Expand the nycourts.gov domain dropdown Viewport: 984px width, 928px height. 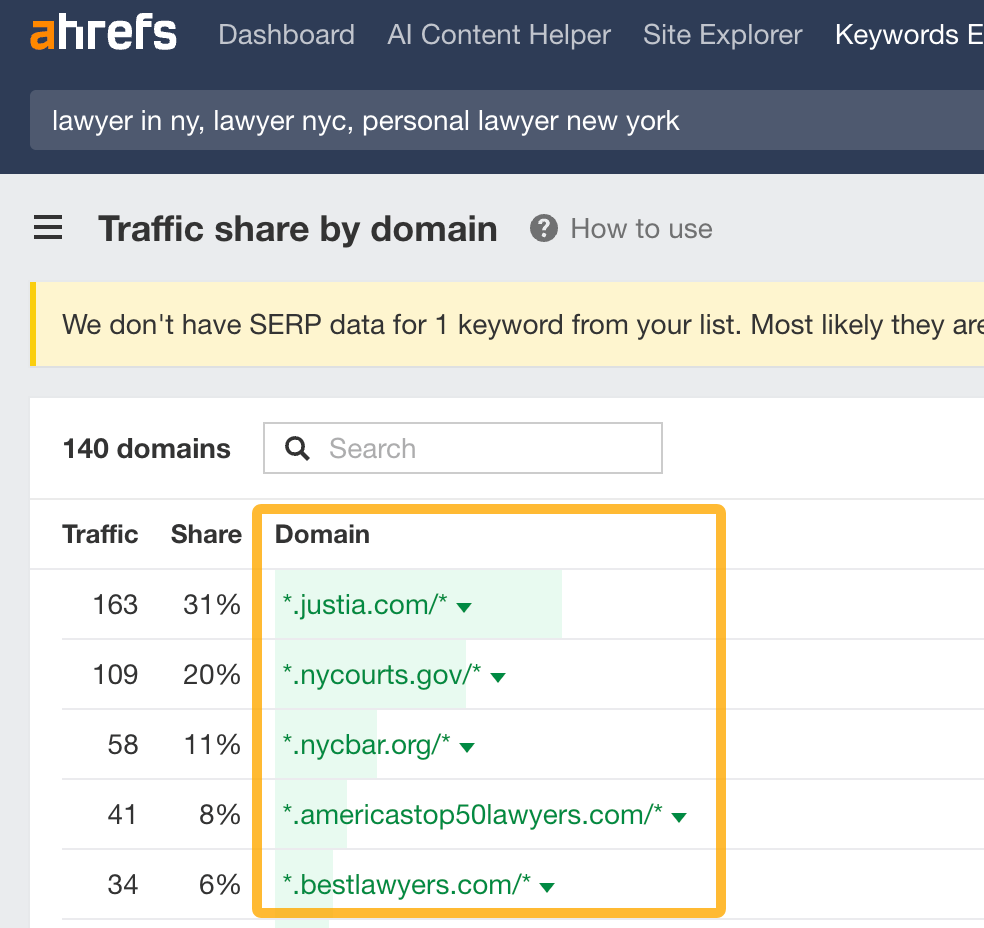coord(498,675)
